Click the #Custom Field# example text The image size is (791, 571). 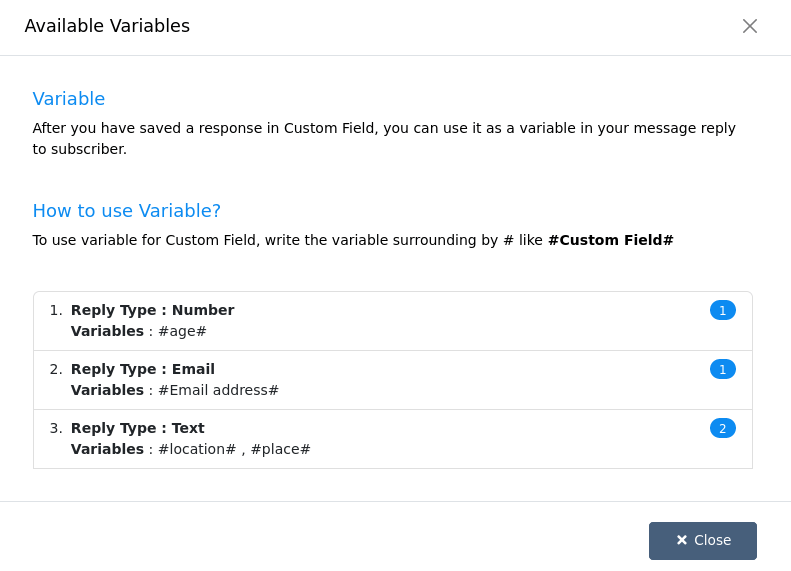coord(610,240)
